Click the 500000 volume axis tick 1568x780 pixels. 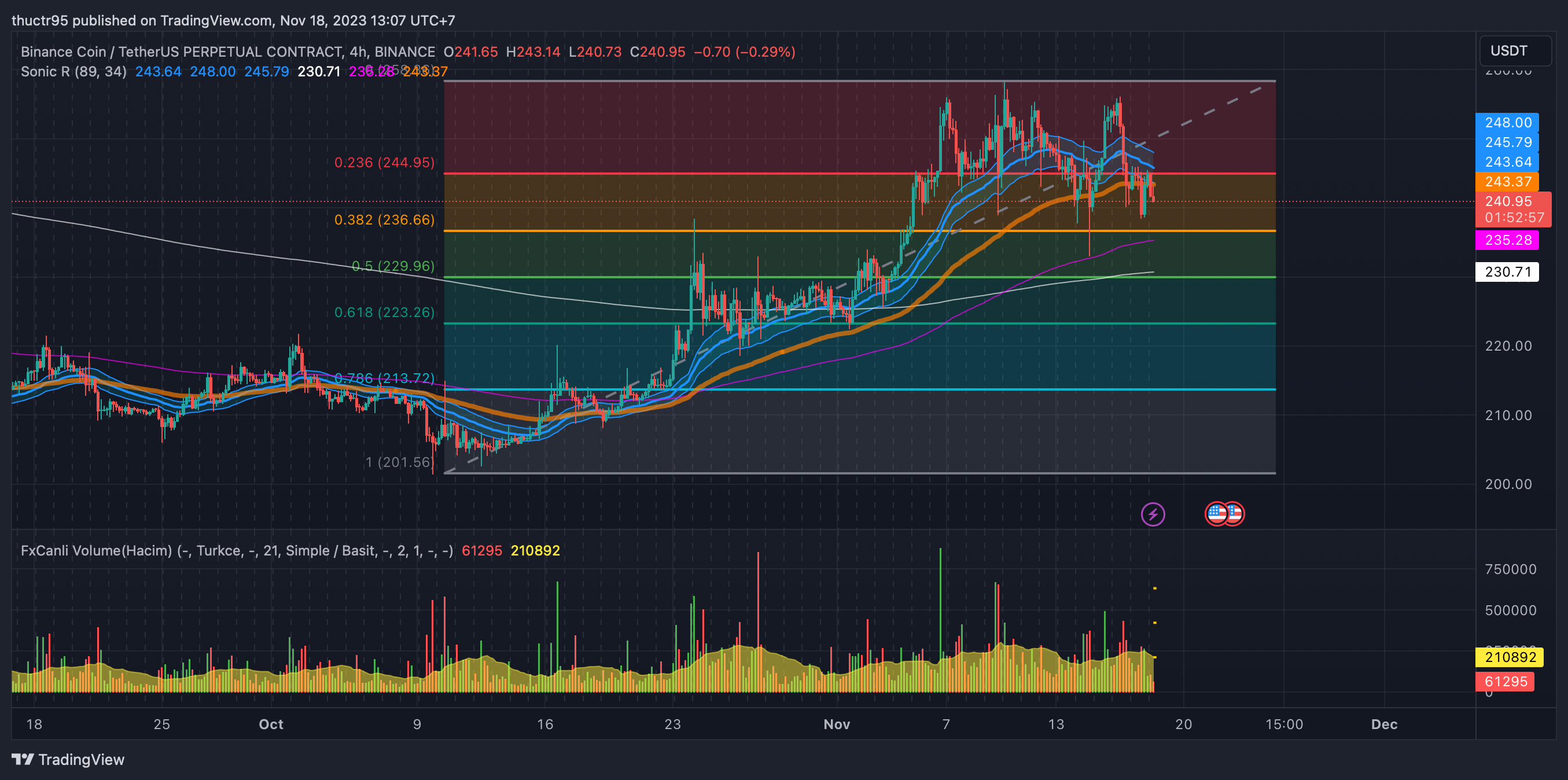coord(1510,610)
